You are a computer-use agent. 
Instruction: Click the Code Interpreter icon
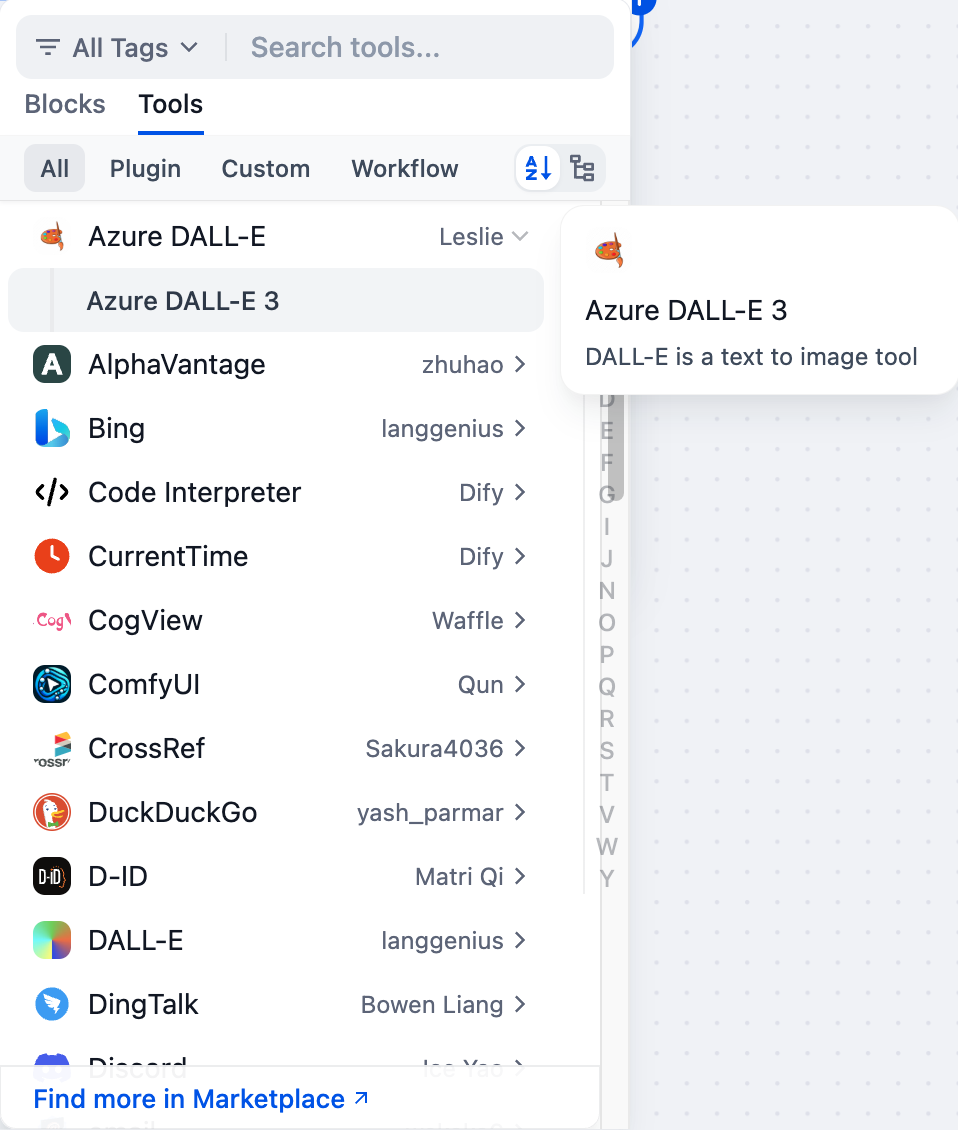pyautogui.click(x=51, y=493)
